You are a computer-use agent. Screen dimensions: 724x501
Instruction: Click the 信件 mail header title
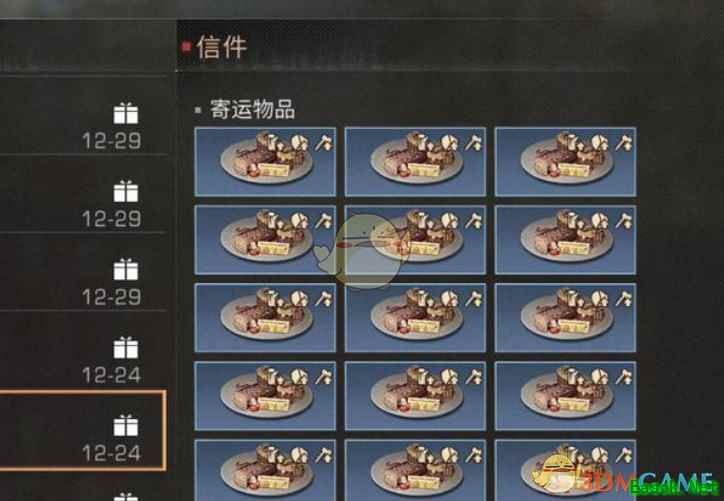tap(222, 47)
